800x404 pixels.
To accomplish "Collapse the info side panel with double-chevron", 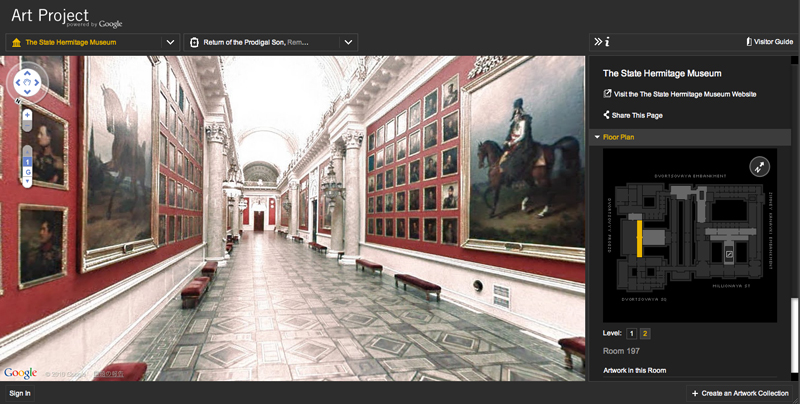I will (598, 42).
